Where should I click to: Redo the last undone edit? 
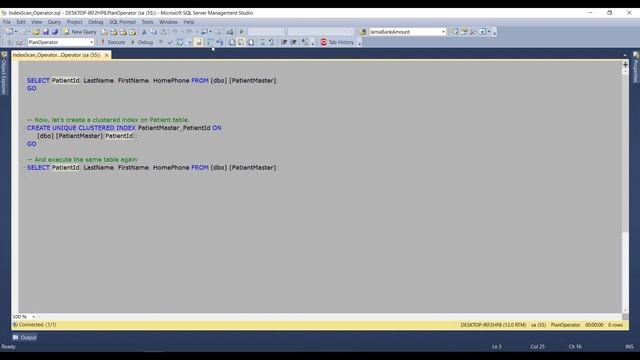tap(189, 32)
